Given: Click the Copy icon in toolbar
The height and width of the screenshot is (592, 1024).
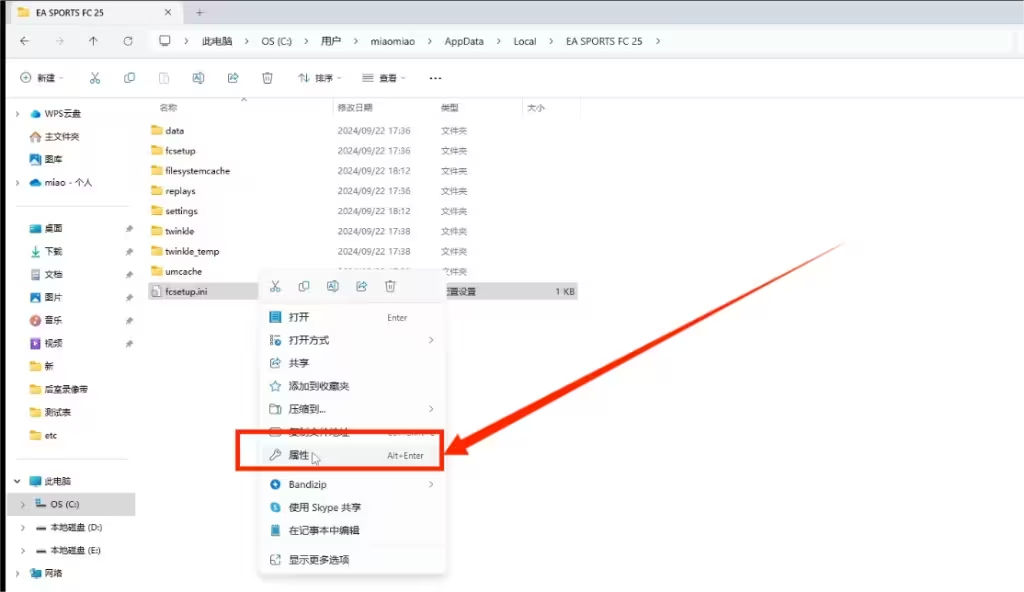Looking at the screenshot, I should pos(129,78).
